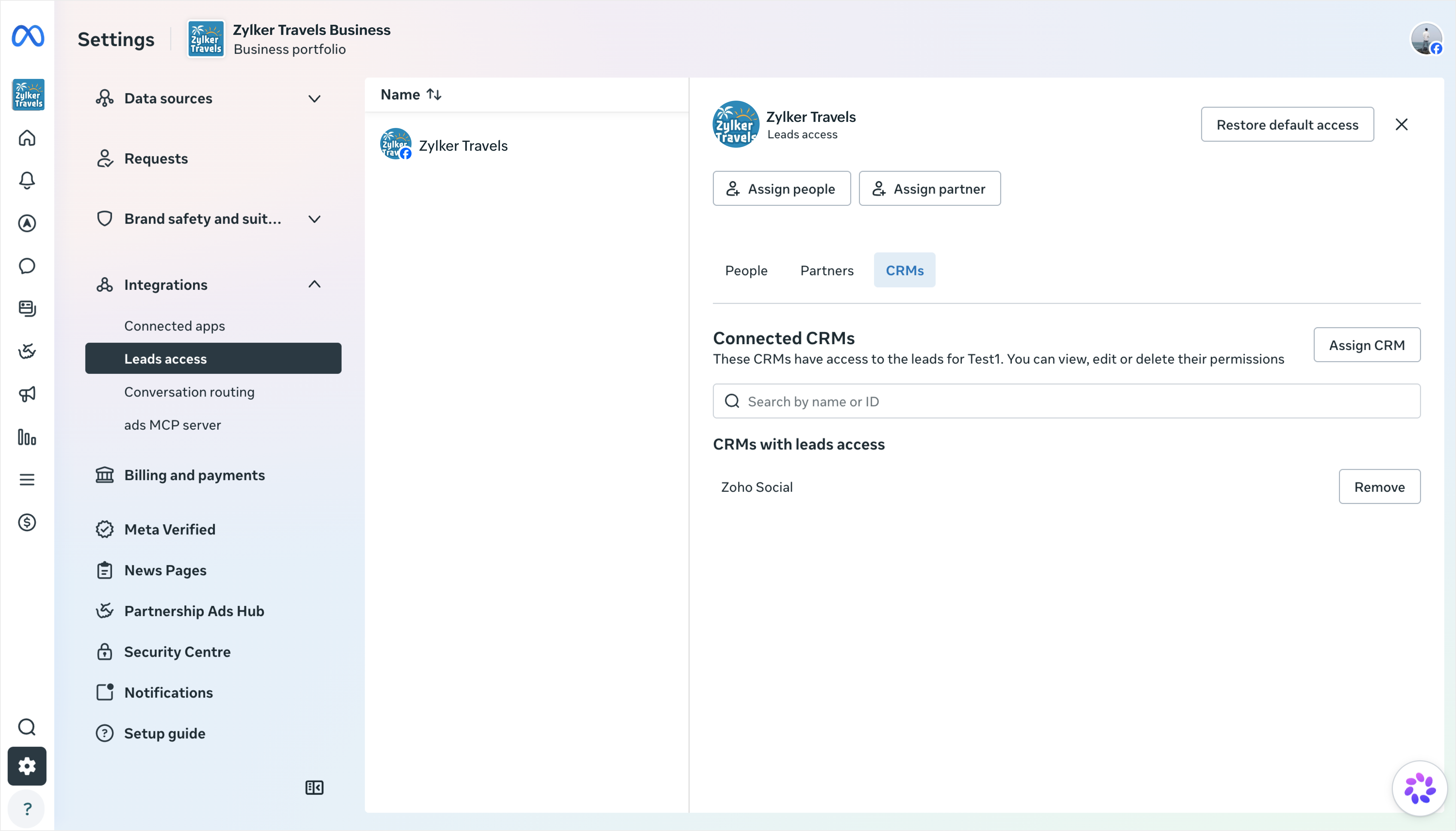
Task: Close the Zylker Travels details panel
Action: pos(1401,124)
